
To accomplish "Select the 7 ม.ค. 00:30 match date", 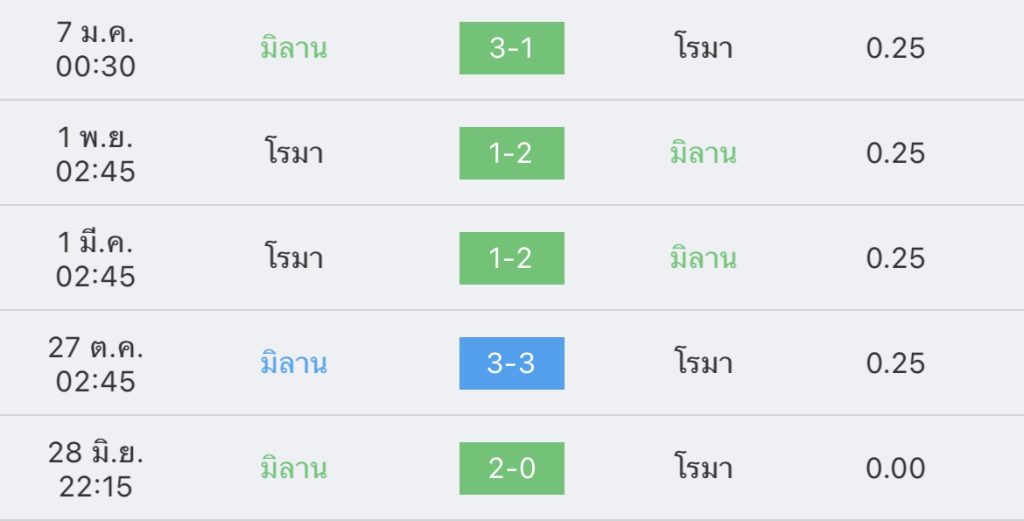I will pyautogui.click(x=95, y=49).
